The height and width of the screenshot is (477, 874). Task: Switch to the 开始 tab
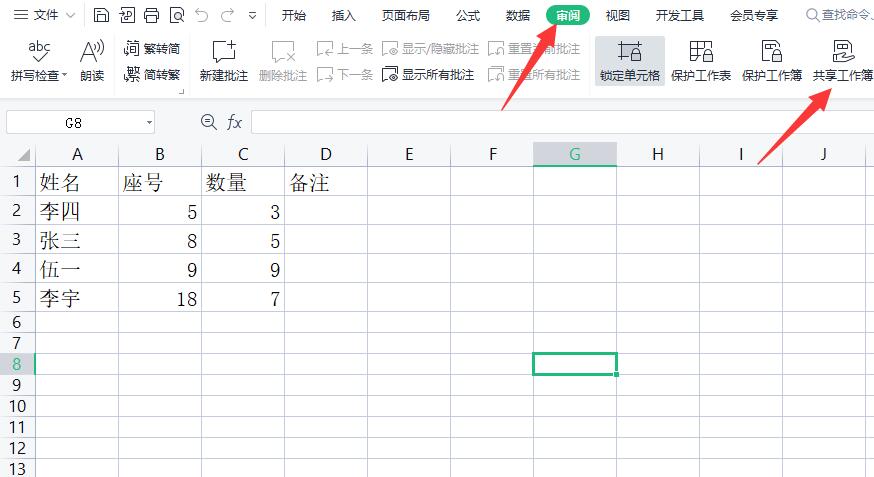294,16
